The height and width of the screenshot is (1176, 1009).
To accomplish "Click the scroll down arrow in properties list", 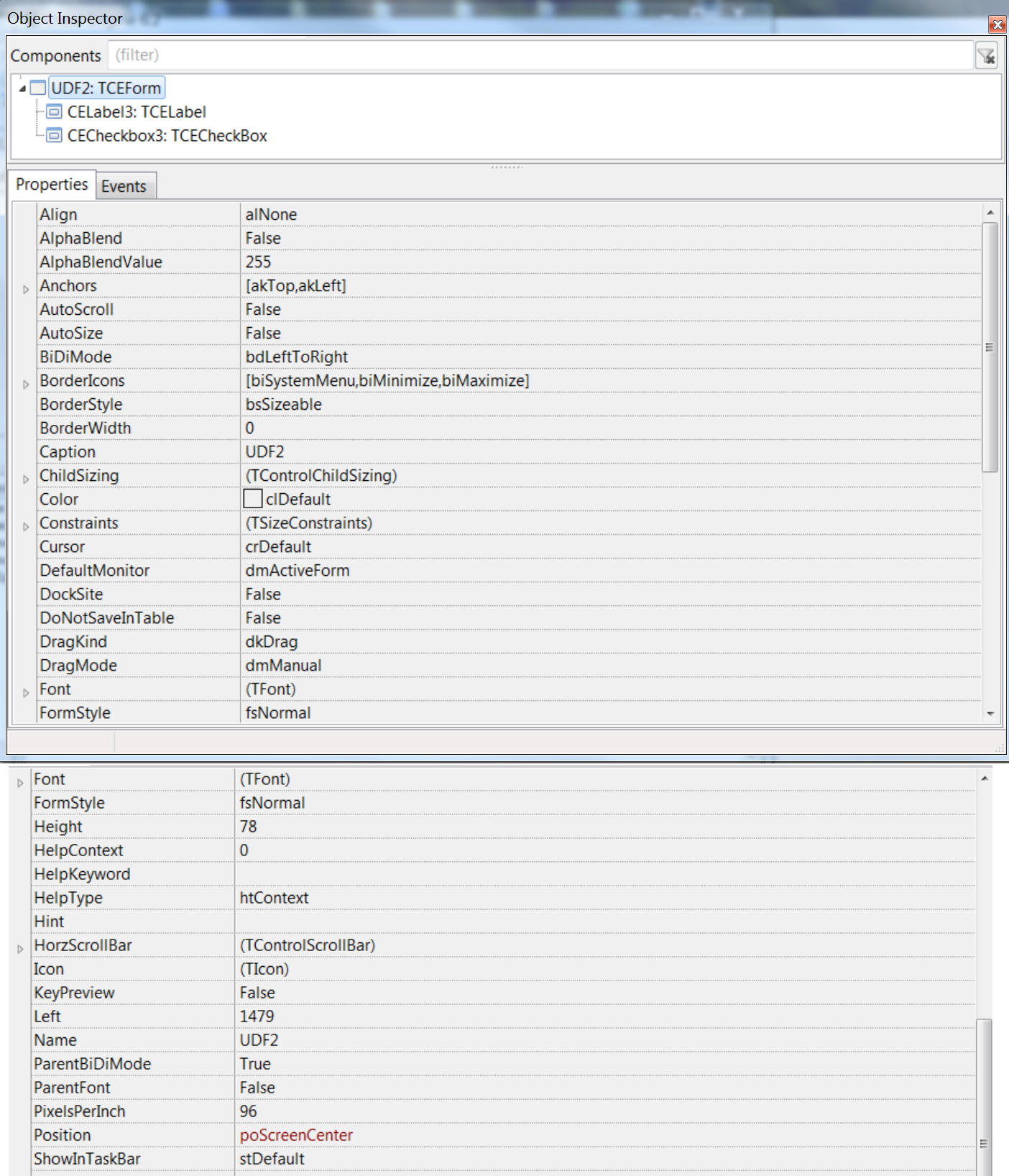I will 990,713.
